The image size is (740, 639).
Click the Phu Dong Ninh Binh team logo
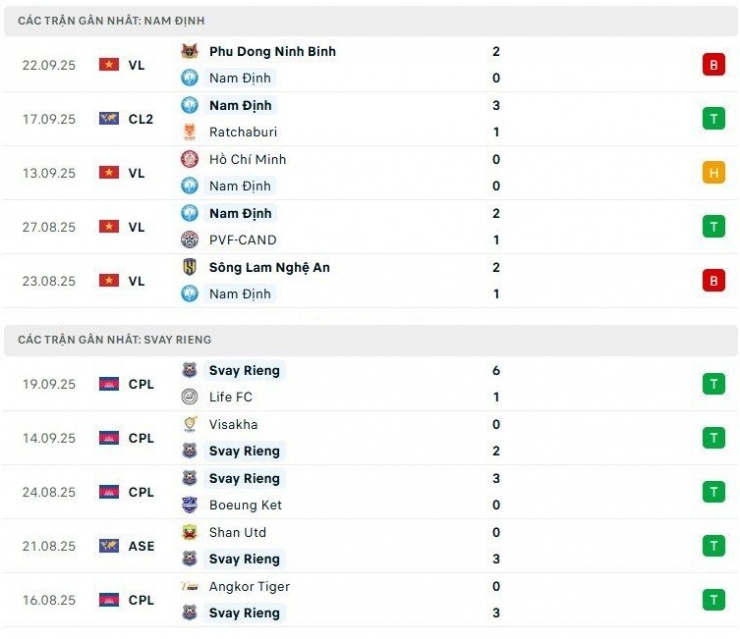coord(189,51)
